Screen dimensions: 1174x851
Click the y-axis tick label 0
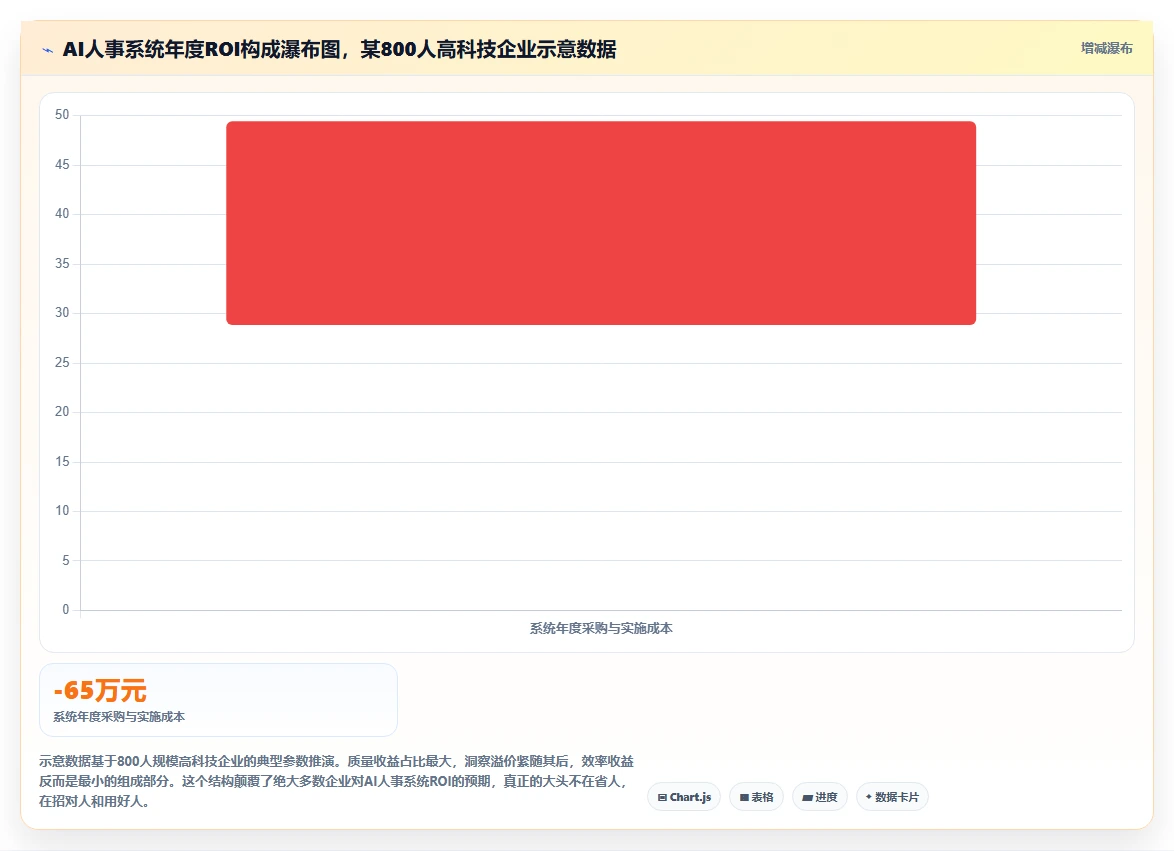[x=66, y=610]
